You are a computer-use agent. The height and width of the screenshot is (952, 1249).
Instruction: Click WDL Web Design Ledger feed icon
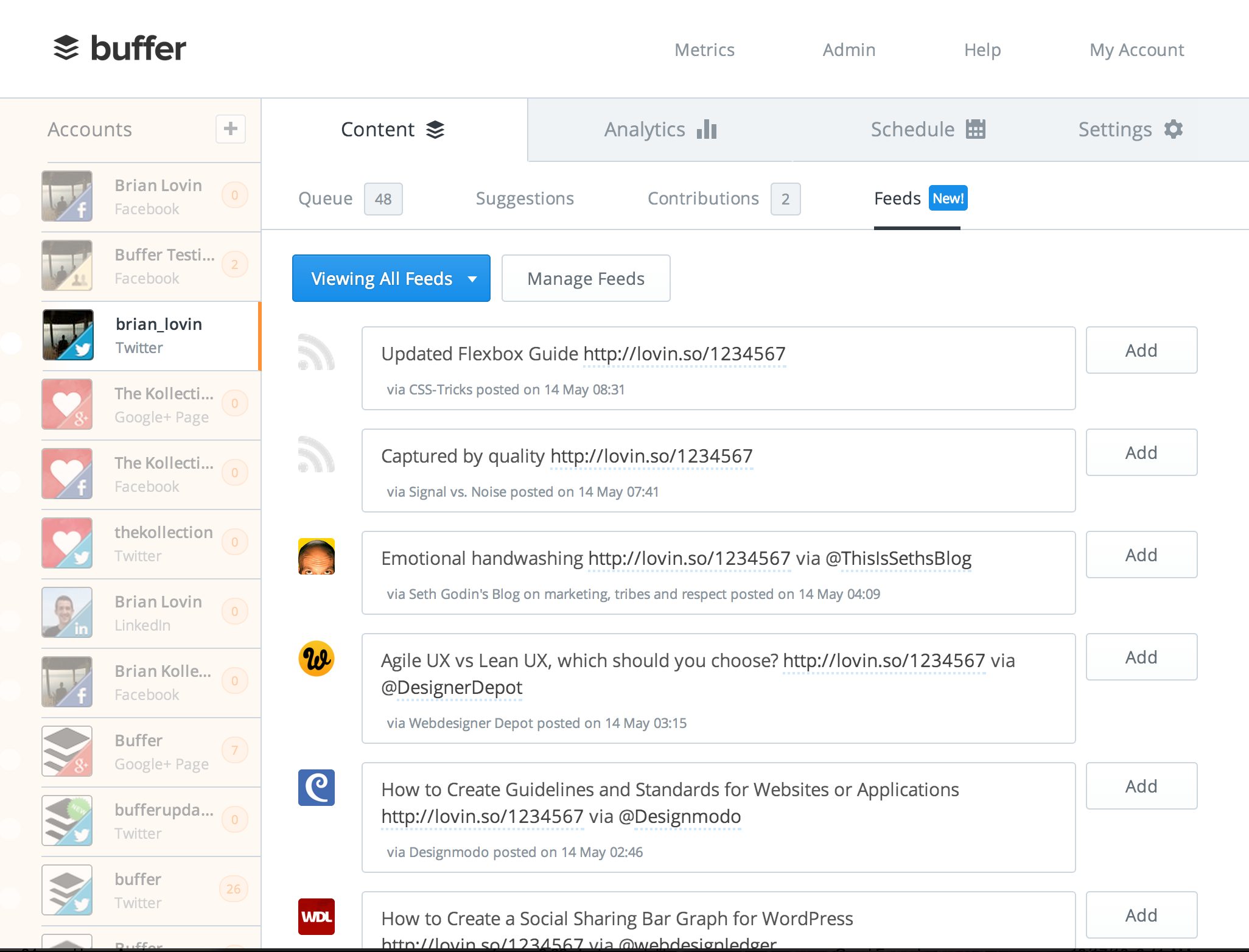[x=316, y=916]
